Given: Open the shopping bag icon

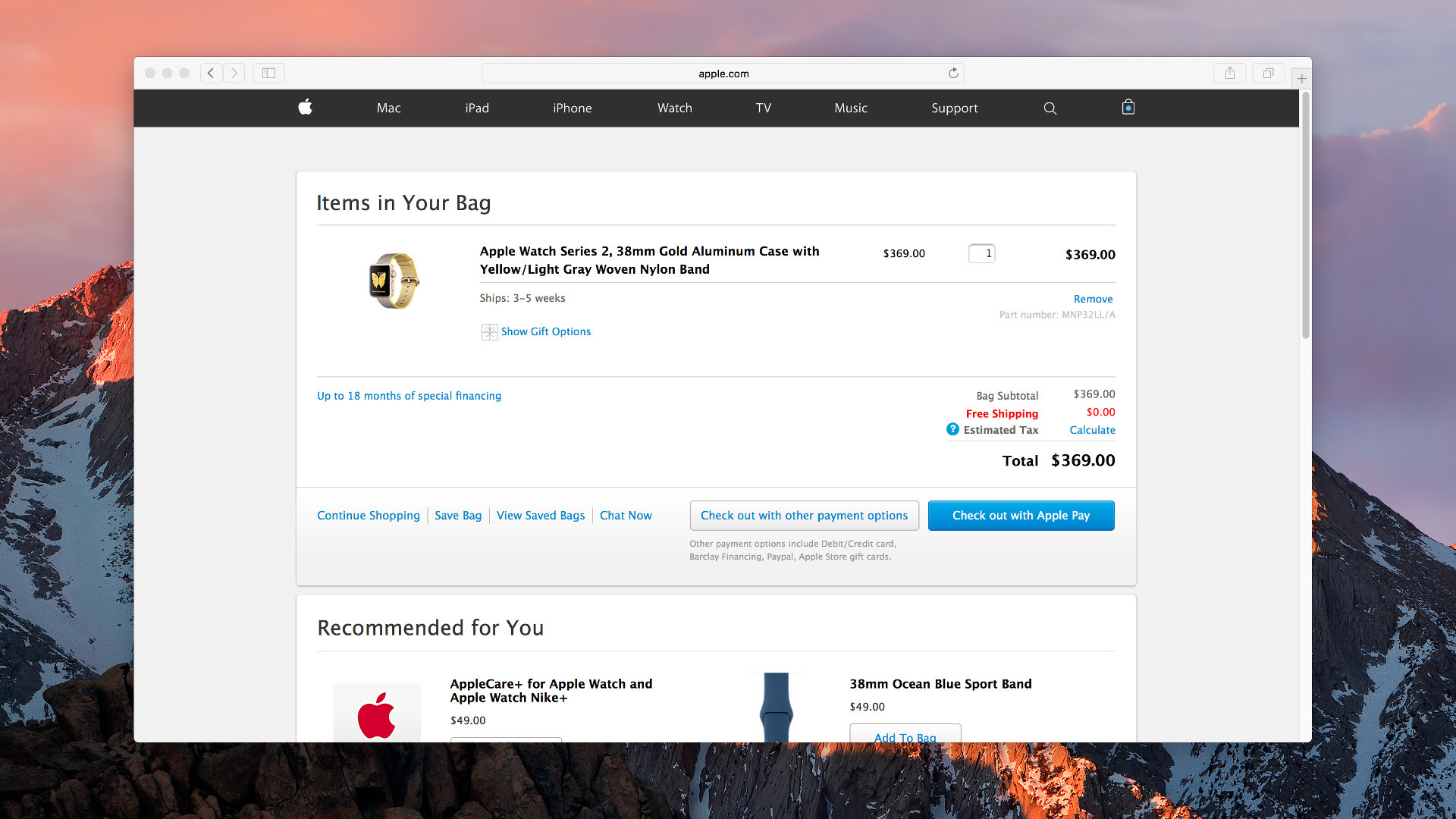Looking at the screenshot, I should click(1128, 108).
